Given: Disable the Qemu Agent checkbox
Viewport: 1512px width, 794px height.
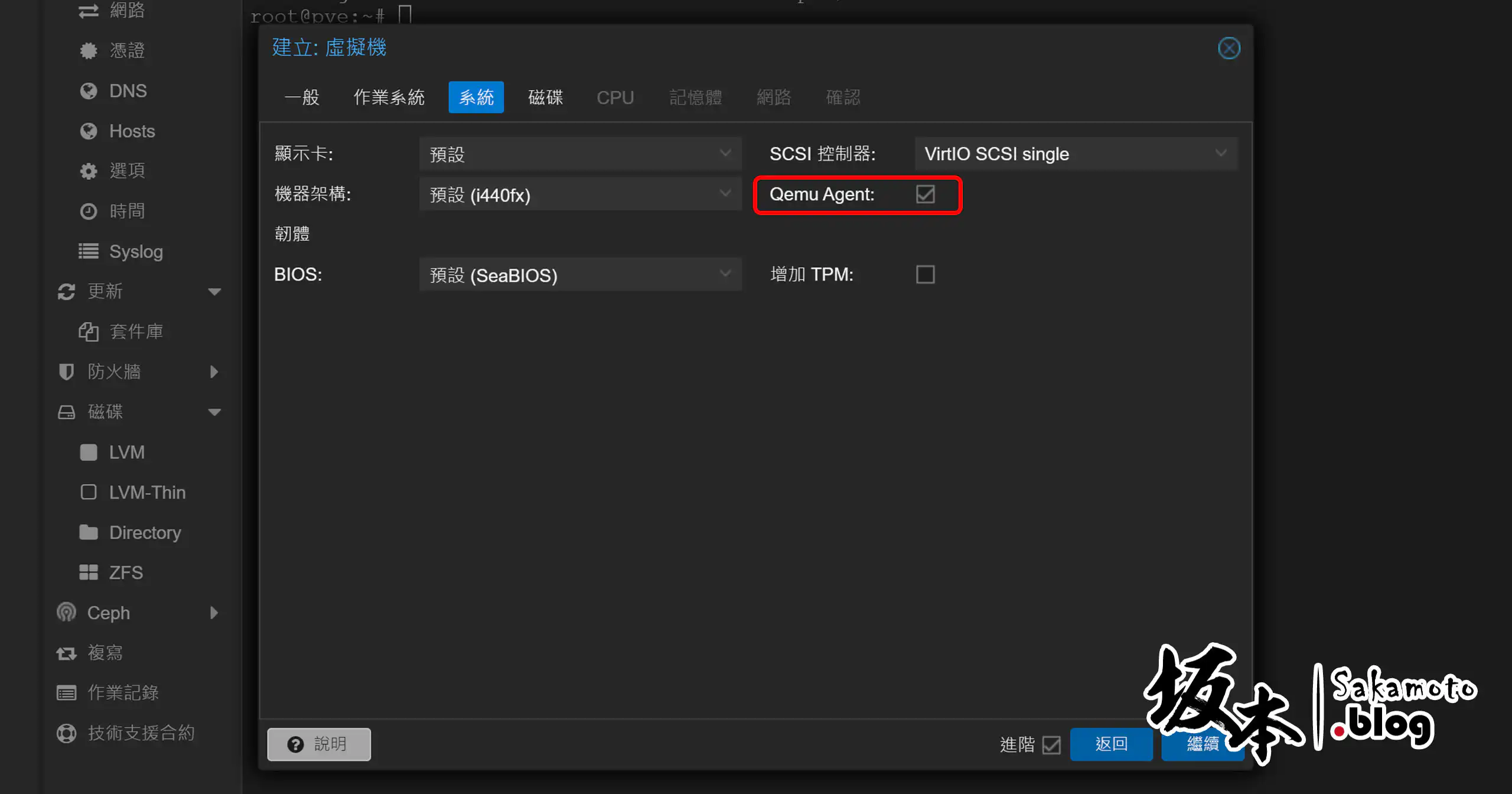Looking at the screenshot, I should coord(925,194).
